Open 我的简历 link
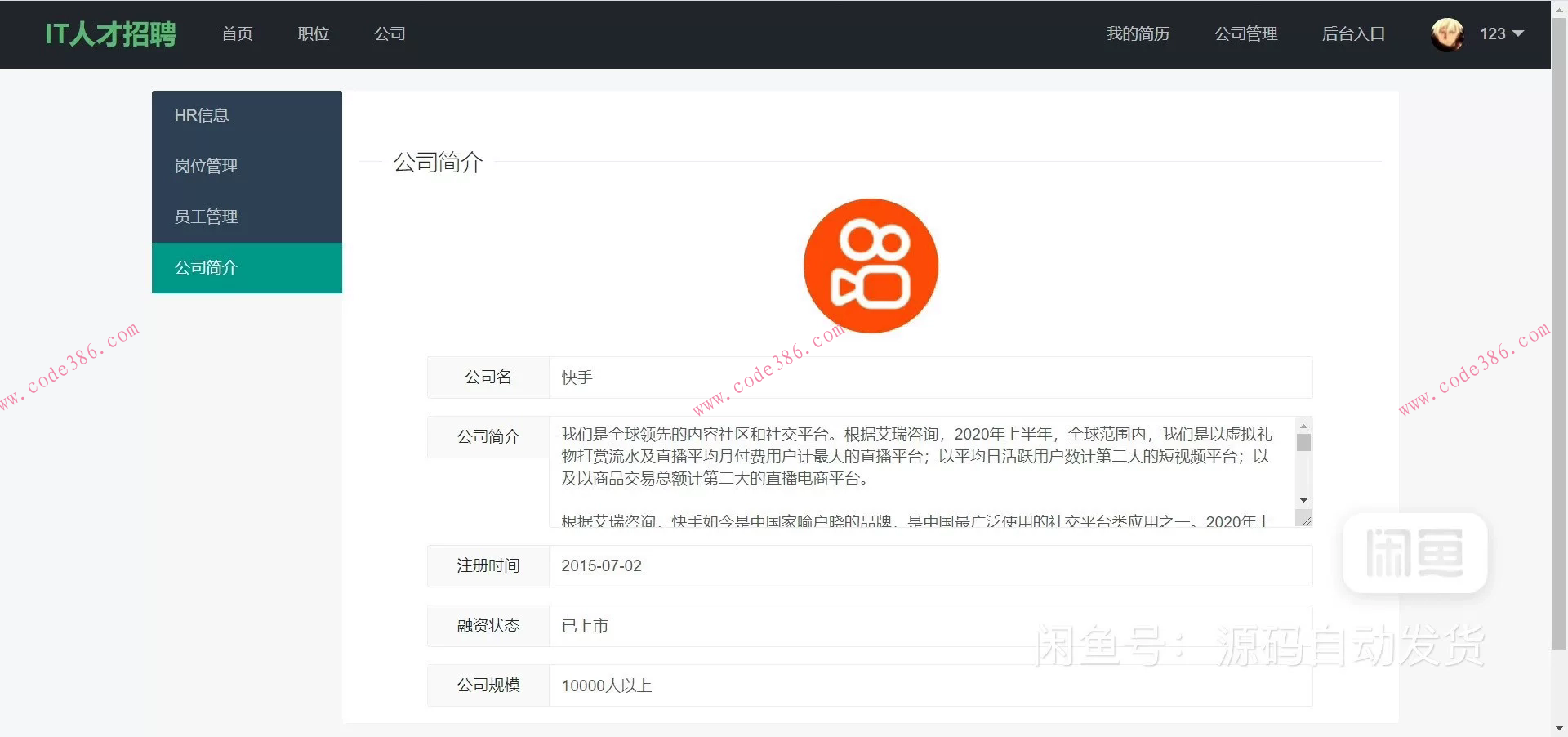The width and height of the screenshot is (1568, 737). (x=1138, y=33)
